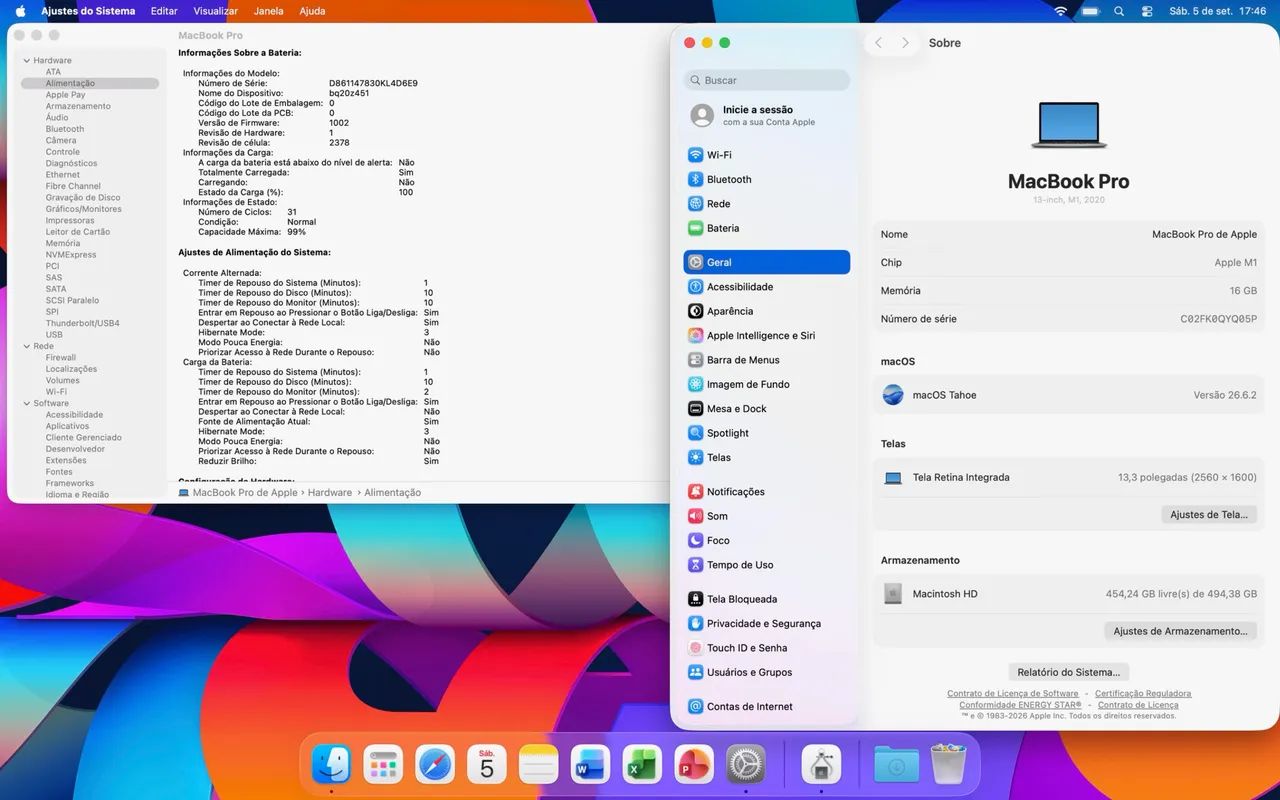Open Bateria settings pane

767,228
